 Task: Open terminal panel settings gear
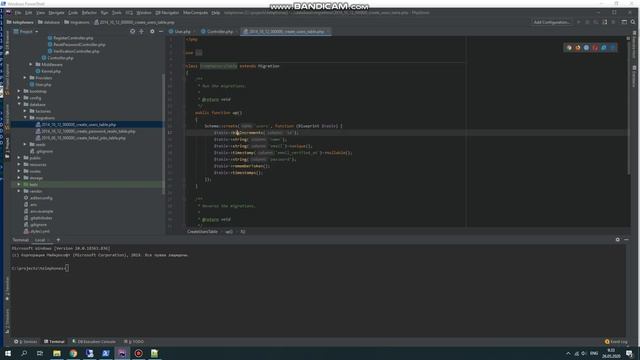click(x=618, y=240)
